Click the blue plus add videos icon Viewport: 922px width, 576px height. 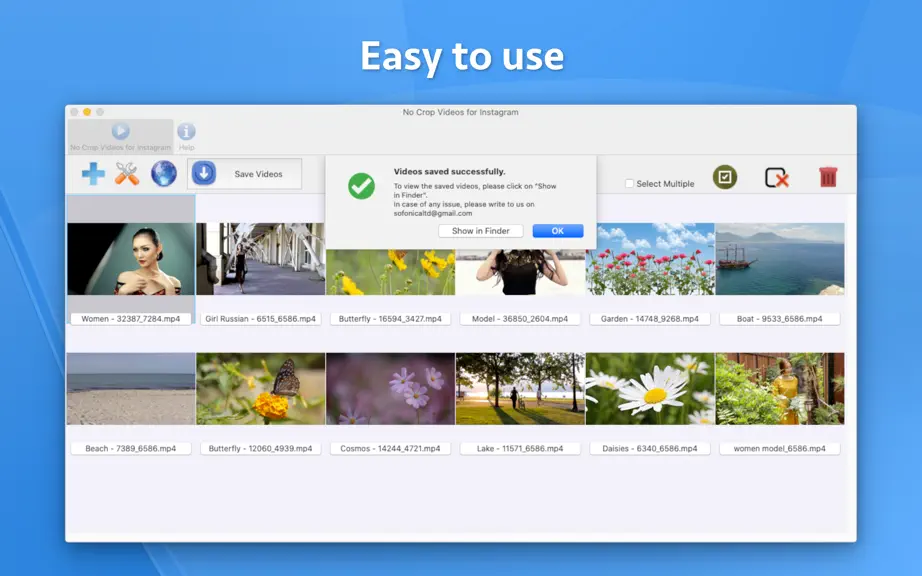pyautogui.click(x=93, y=174)
